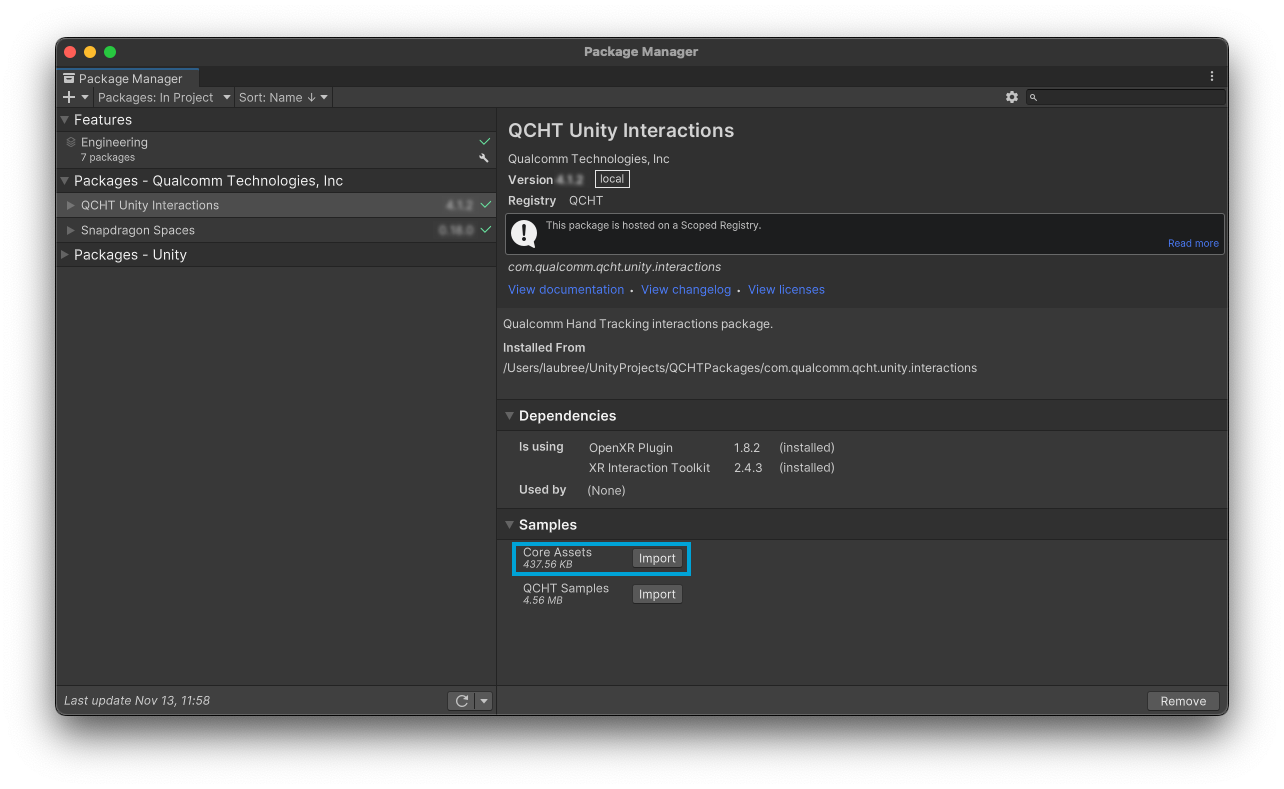Viewport: 1284px width, 789px height.
Task: Open the three-dot more options menu
Action: [x=1212, y=77]
